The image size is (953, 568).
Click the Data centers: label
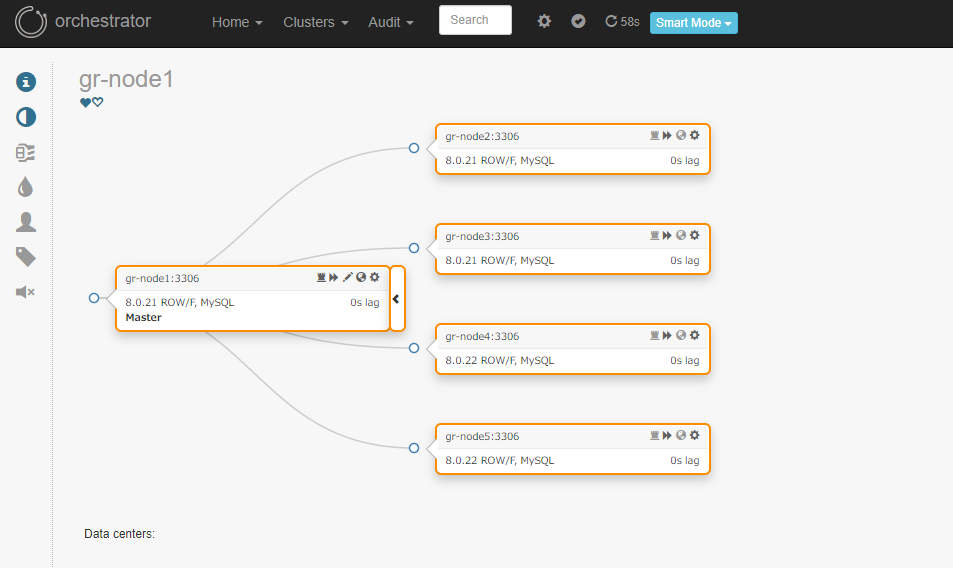pyautogui.click(x=120, y=534)
